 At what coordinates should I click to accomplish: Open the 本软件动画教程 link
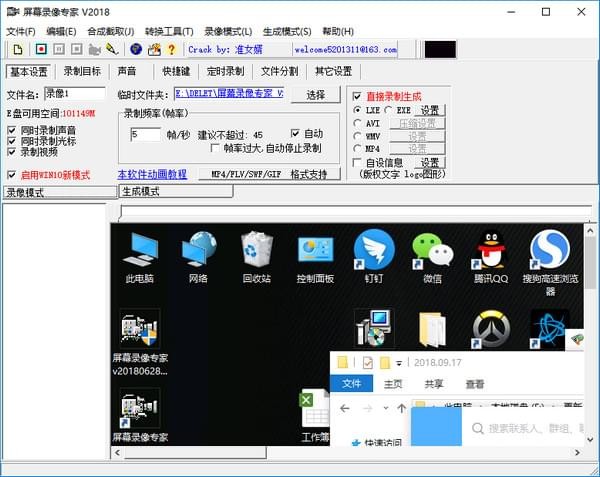[x=152, y=174]
